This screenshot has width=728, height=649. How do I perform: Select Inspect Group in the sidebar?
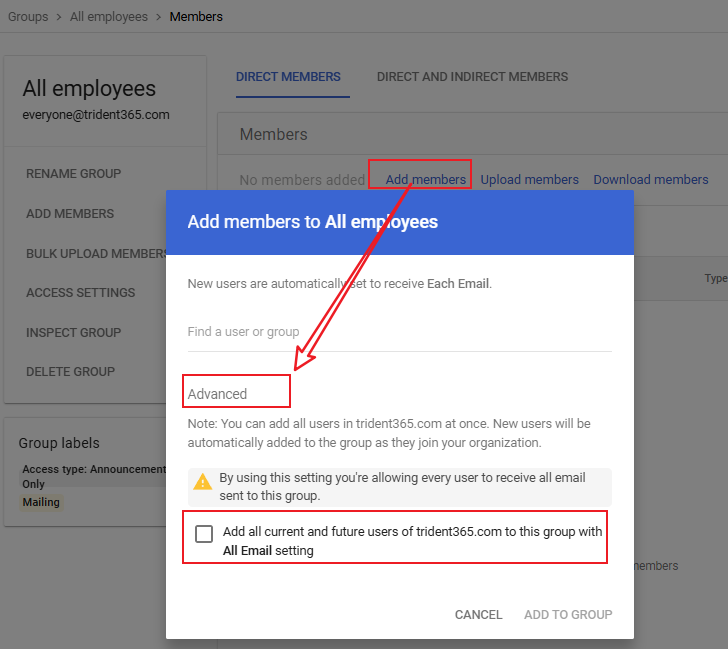tap(73, 333)
